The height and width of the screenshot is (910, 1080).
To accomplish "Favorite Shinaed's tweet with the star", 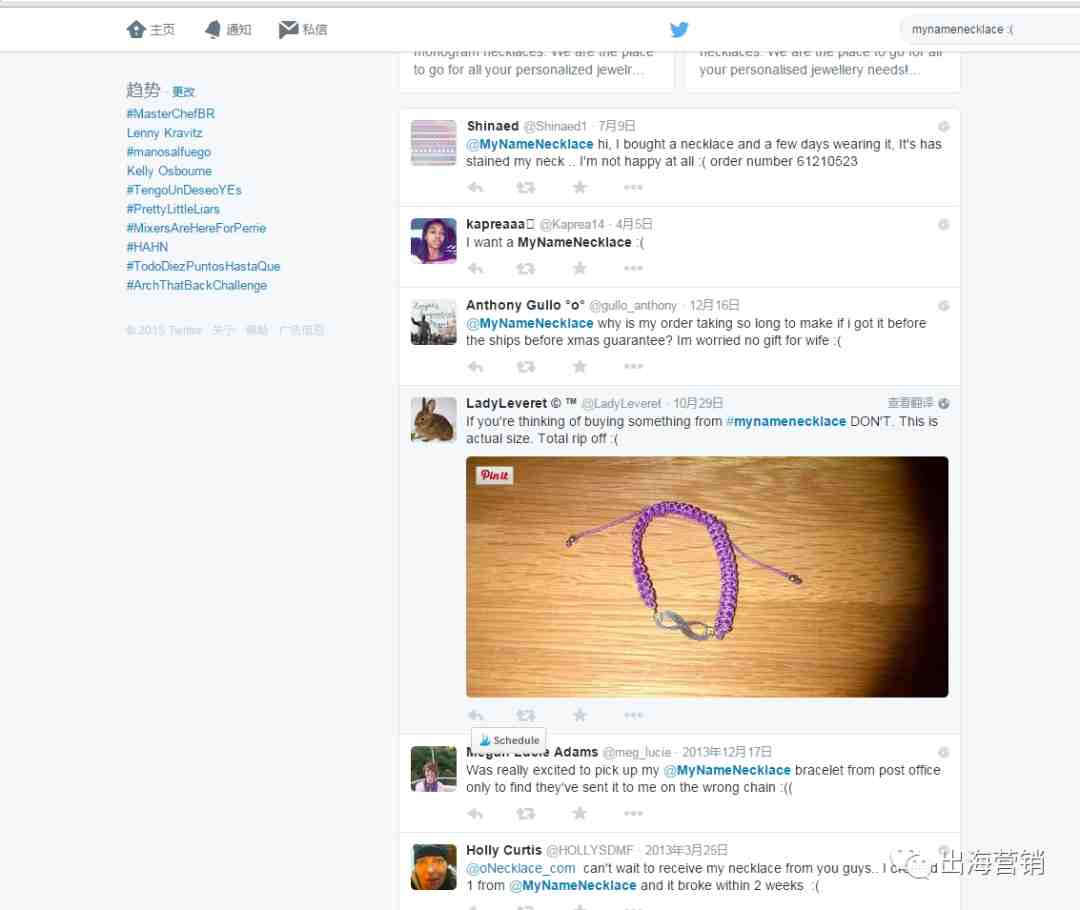I will pos(580,187).
